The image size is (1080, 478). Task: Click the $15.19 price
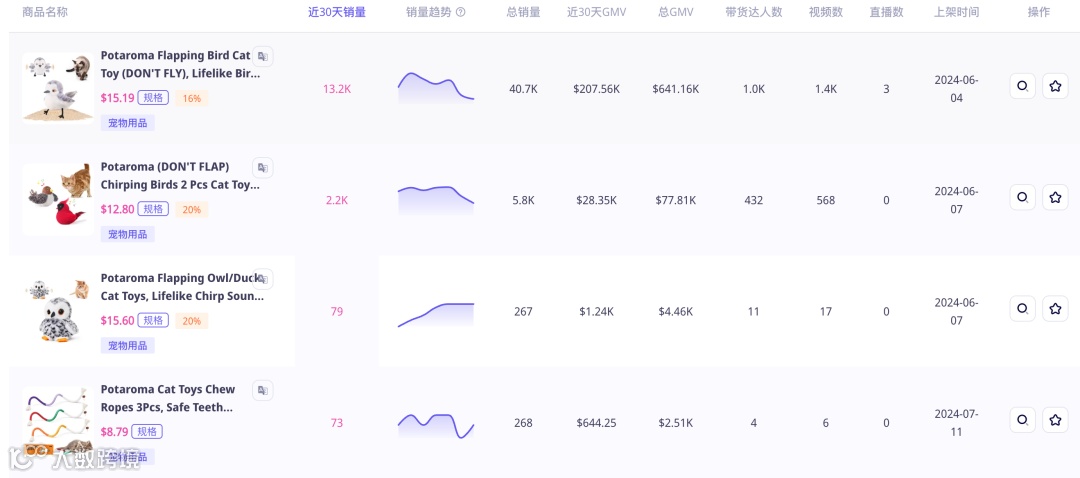pyautogui.click(x=117, y=98)
